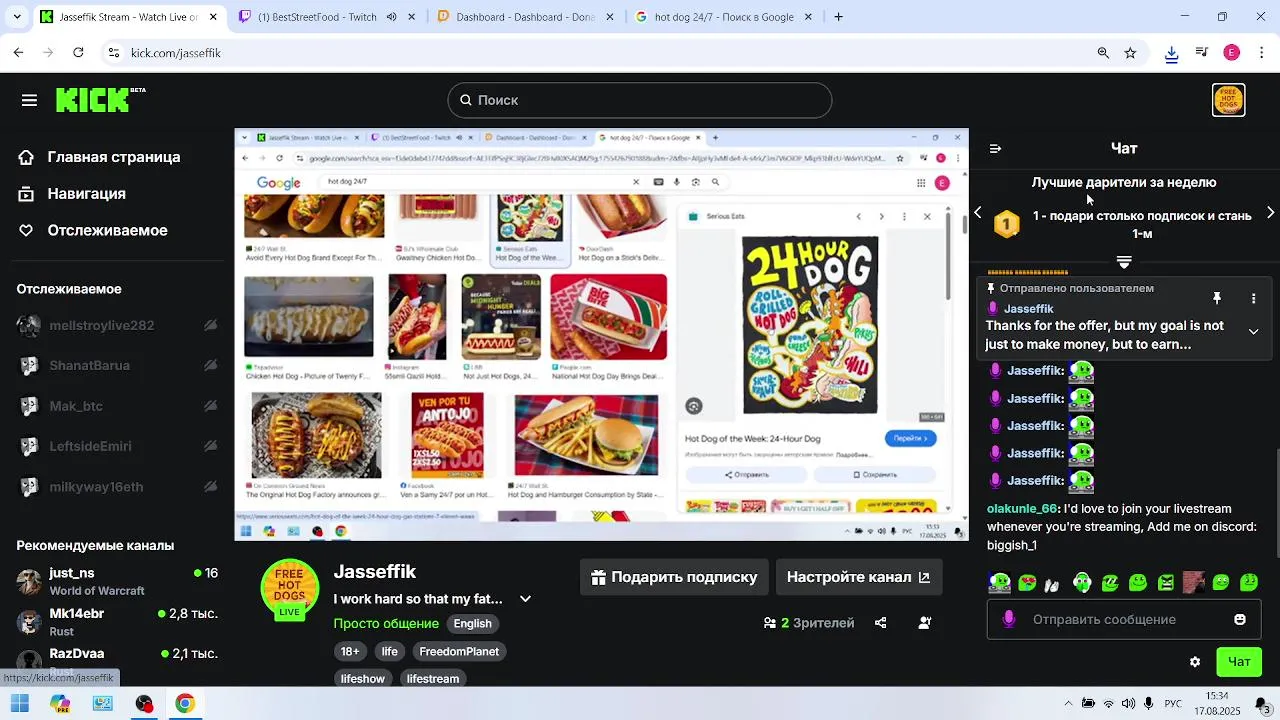Bookmark this page with the star

pos(1130,53)
